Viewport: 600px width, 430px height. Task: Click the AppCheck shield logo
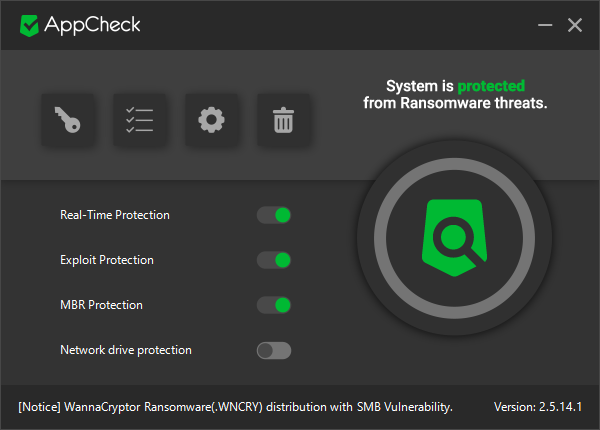tap(30, 25)
